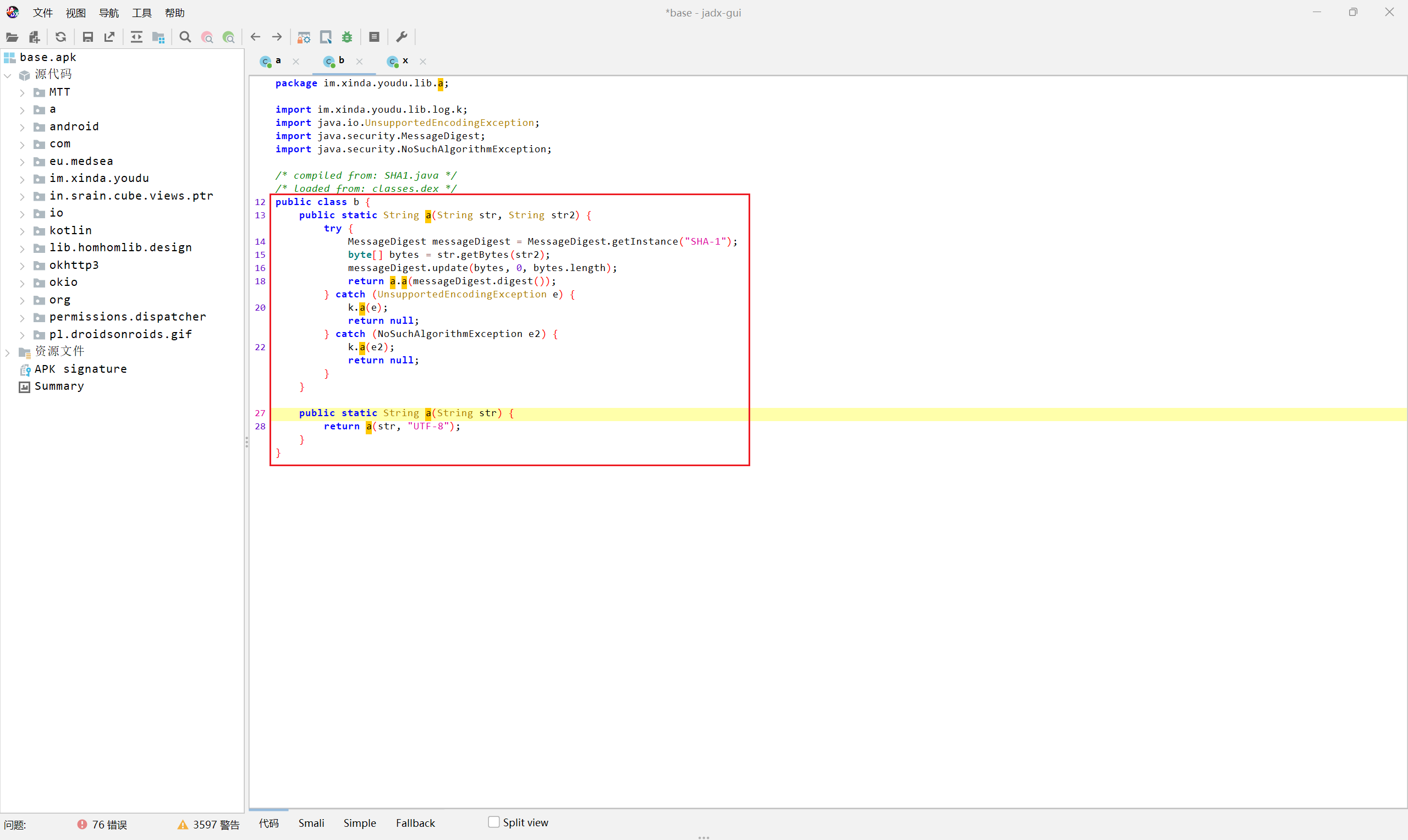Screen dimensions: 1408x840
Task: Click the sync with editor icon
Action: pos(136,37)
